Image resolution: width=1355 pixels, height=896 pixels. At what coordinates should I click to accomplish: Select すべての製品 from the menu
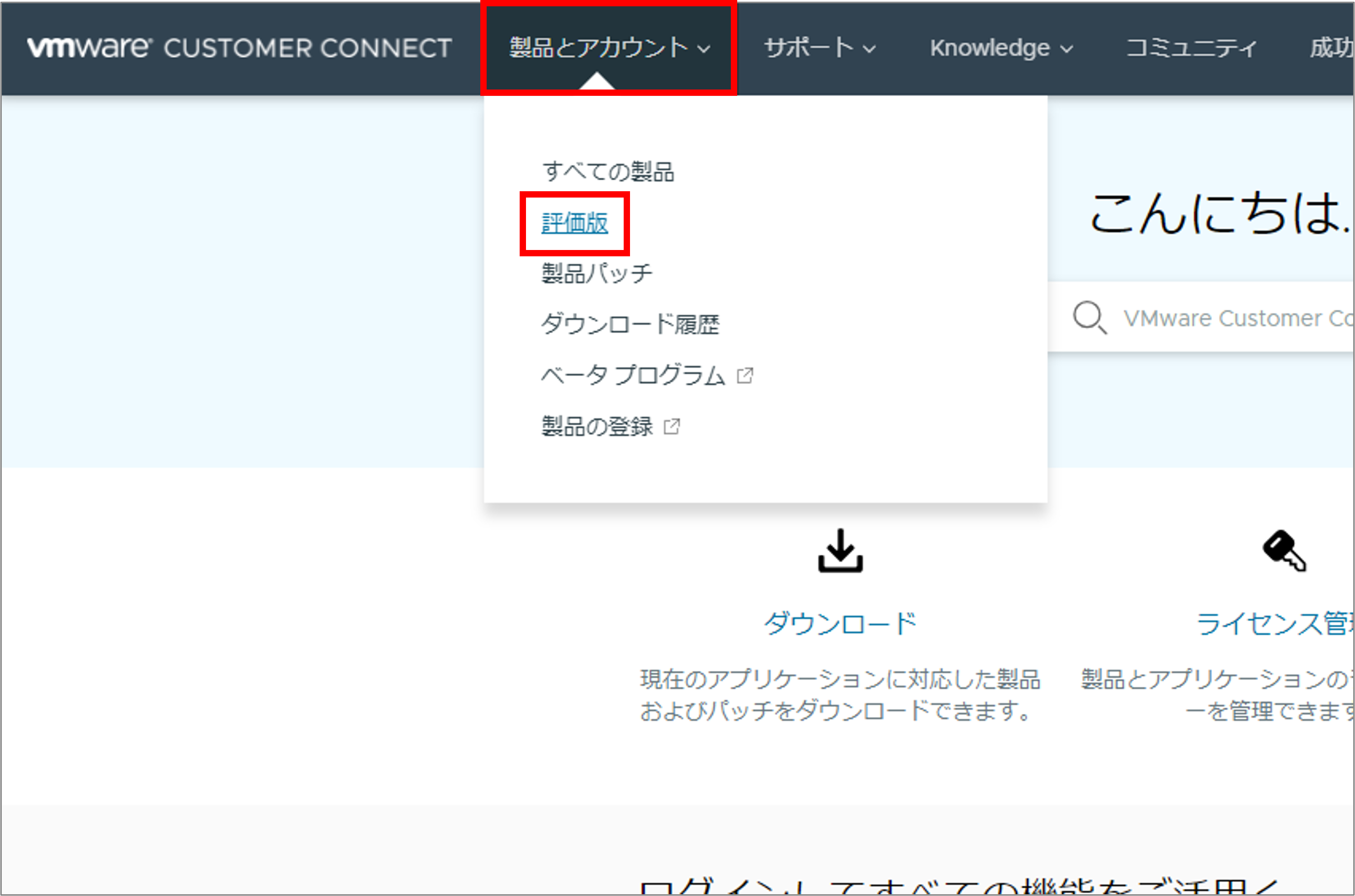tap(608, 171)
